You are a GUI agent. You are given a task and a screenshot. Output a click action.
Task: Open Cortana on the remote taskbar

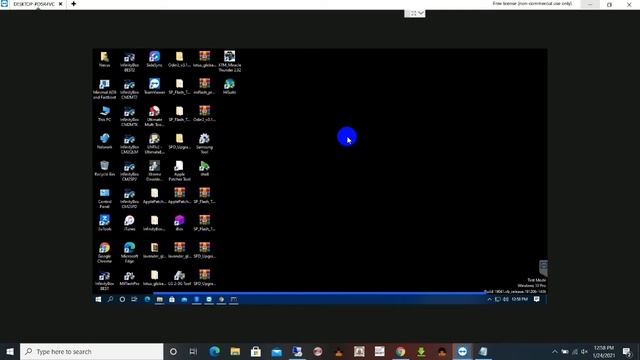tap(122, 299)
